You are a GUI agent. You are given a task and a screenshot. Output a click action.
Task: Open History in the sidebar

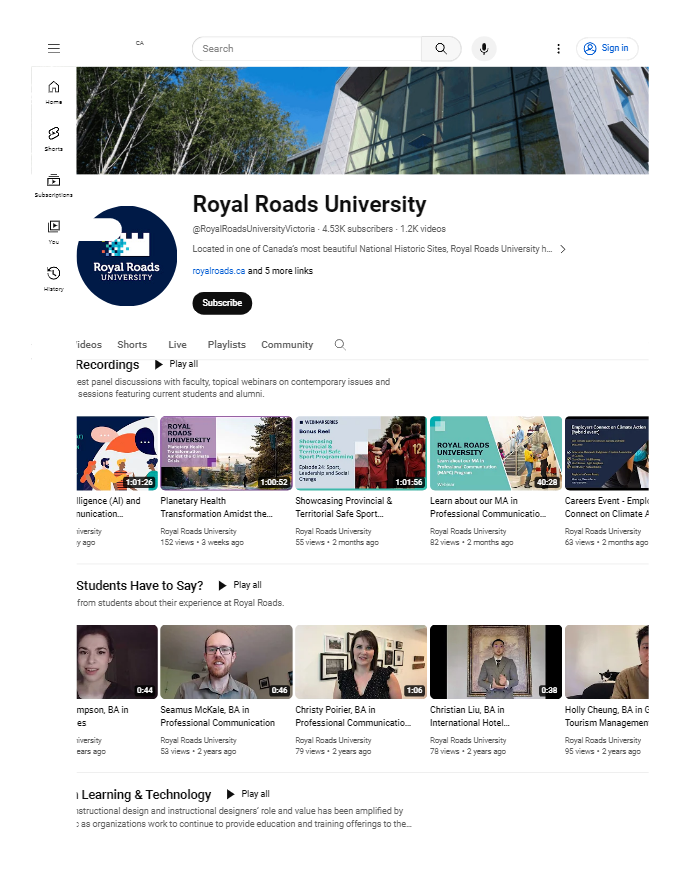pos(54,279)
